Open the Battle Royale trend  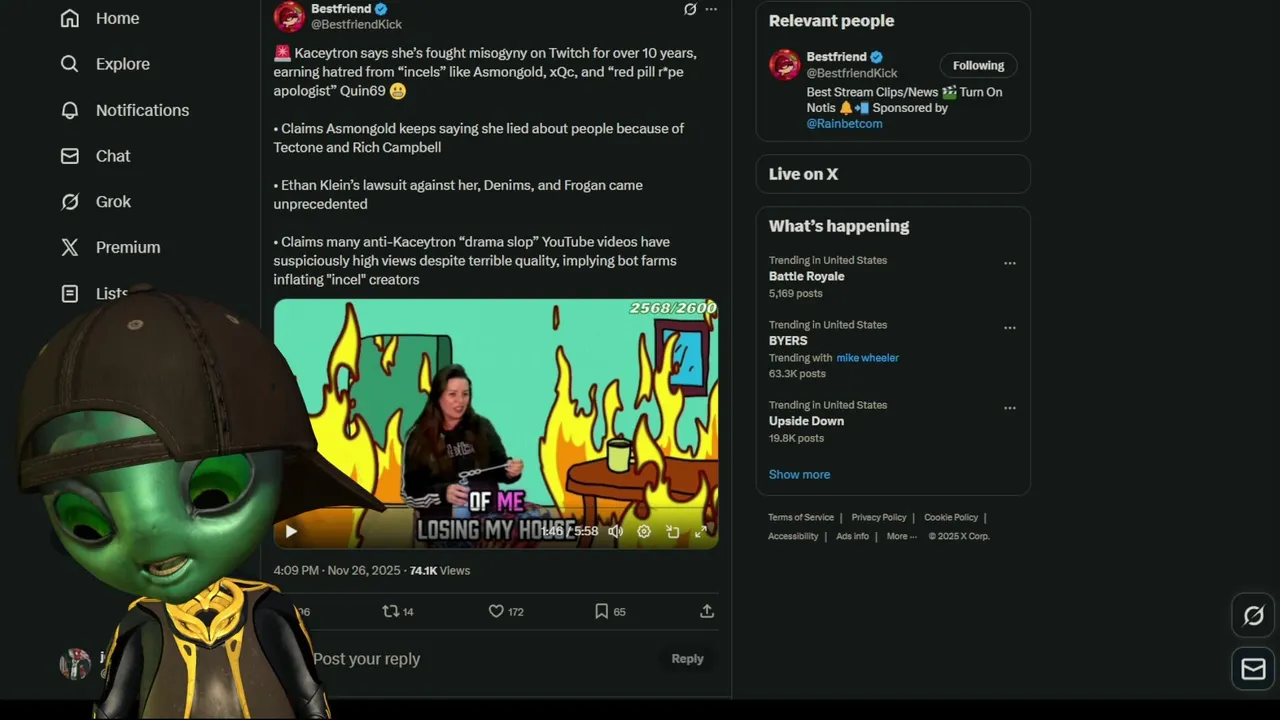pos(806,276)
